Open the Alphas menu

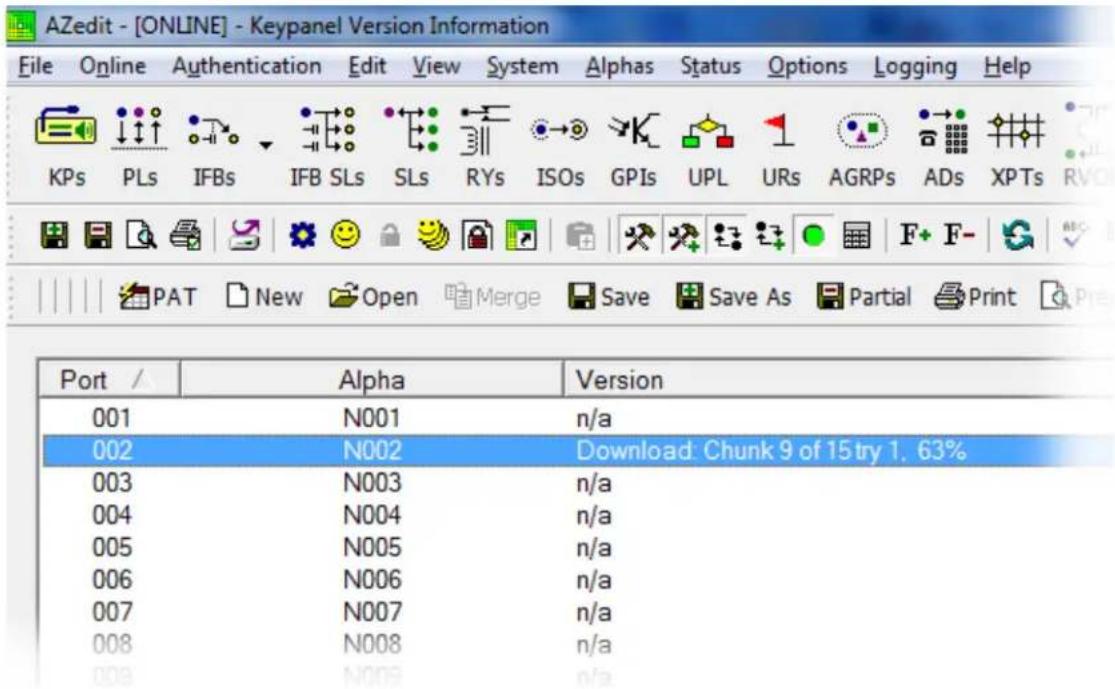[x=619, y=66]
